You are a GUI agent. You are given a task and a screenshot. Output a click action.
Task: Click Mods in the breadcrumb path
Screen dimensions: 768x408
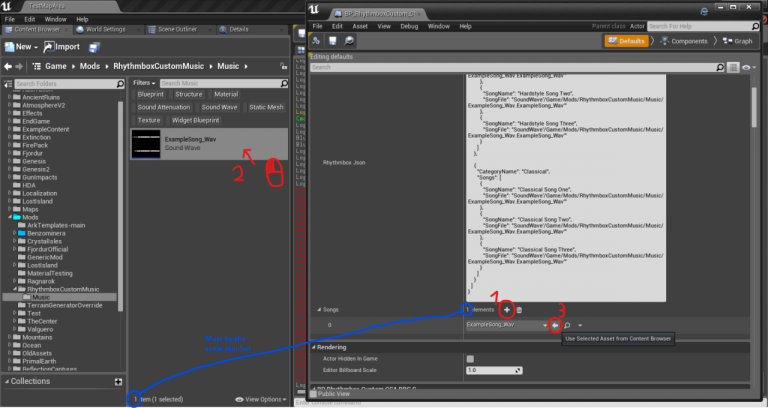tap(90, 66)
